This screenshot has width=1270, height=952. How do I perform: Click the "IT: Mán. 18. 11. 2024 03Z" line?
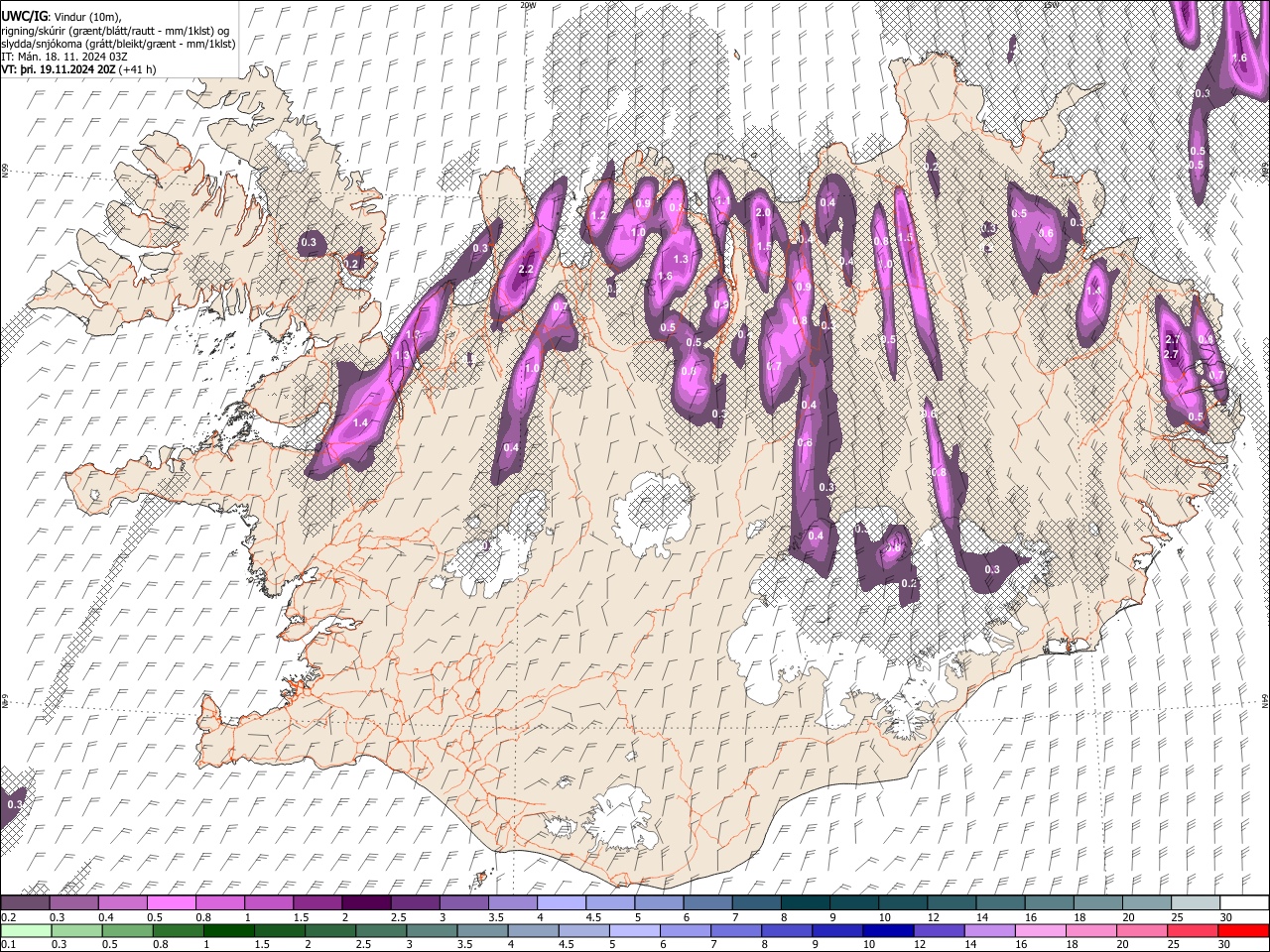[64, 57]
